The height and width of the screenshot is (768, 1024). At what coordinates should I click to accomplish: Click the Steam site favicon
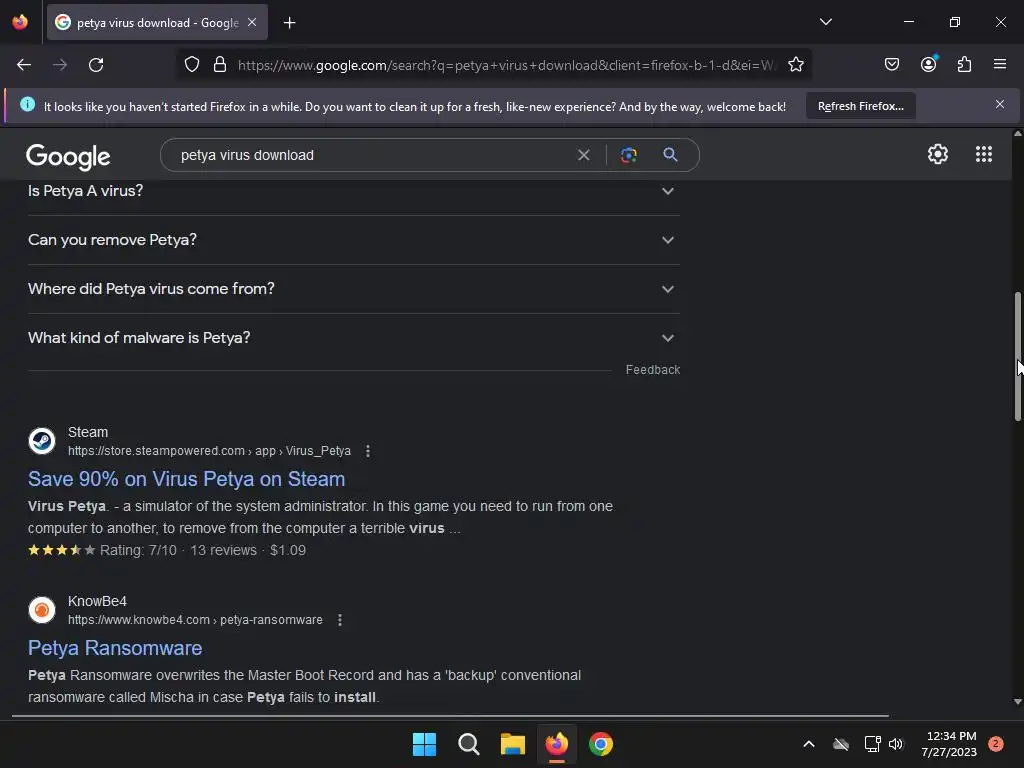point(42,441)
